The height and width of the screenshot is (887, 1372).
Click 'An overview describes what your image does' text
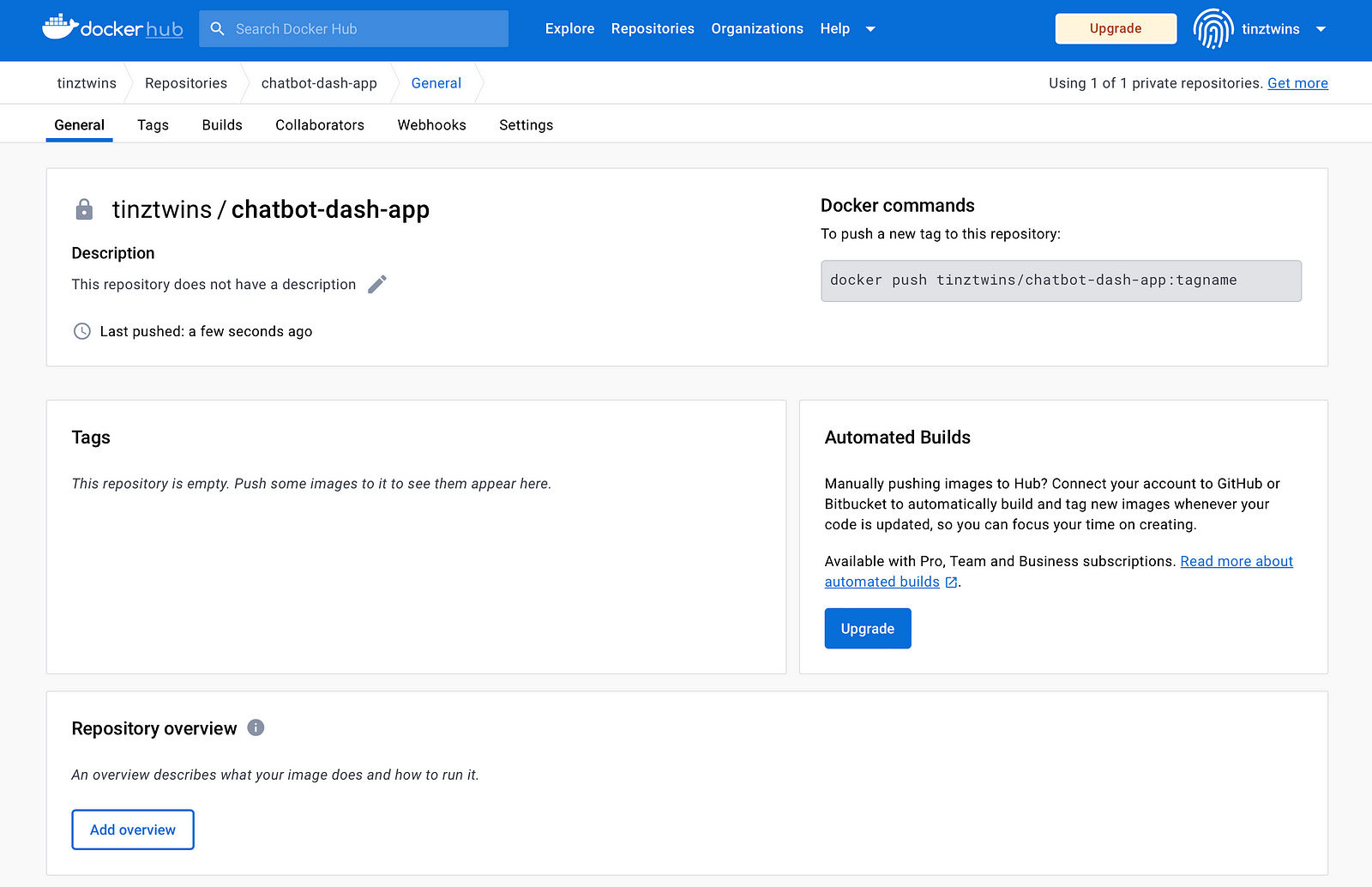click(x=275, y=775)
